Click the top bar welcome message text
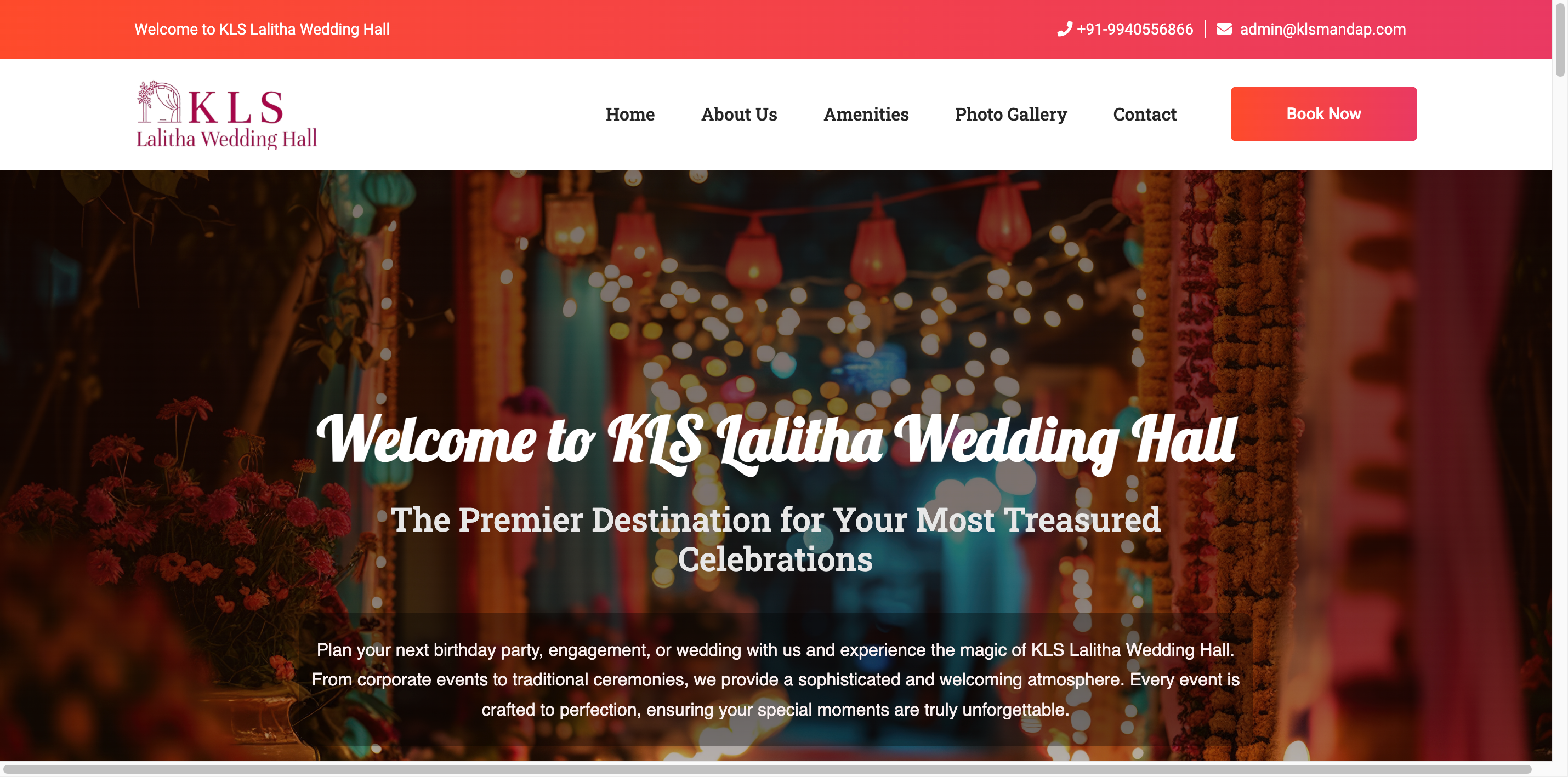 pyautogui.click(x=262, y=29)
